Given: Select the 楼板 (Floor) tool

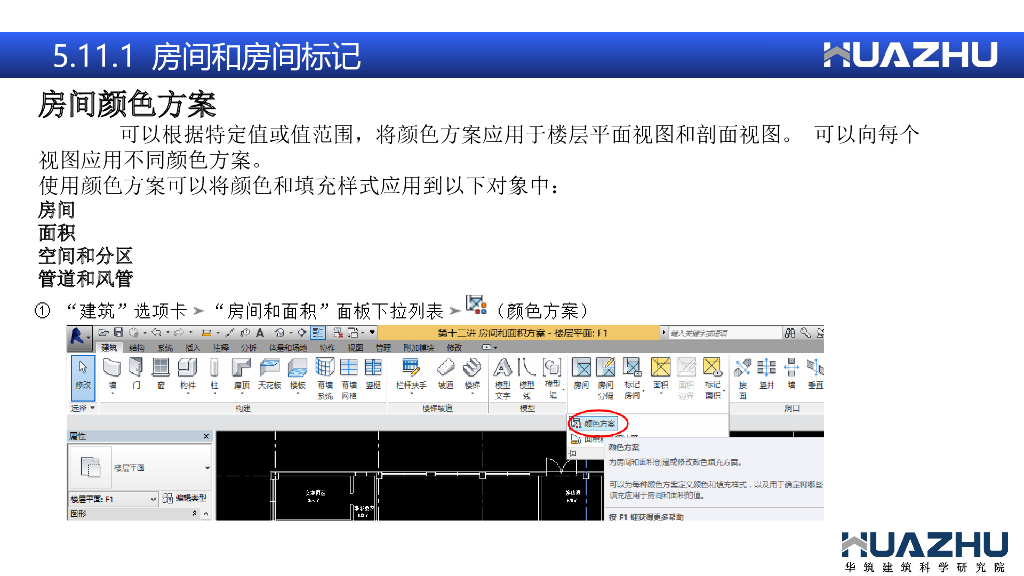Looking at the screenshot, I should (x=298, y=375).
